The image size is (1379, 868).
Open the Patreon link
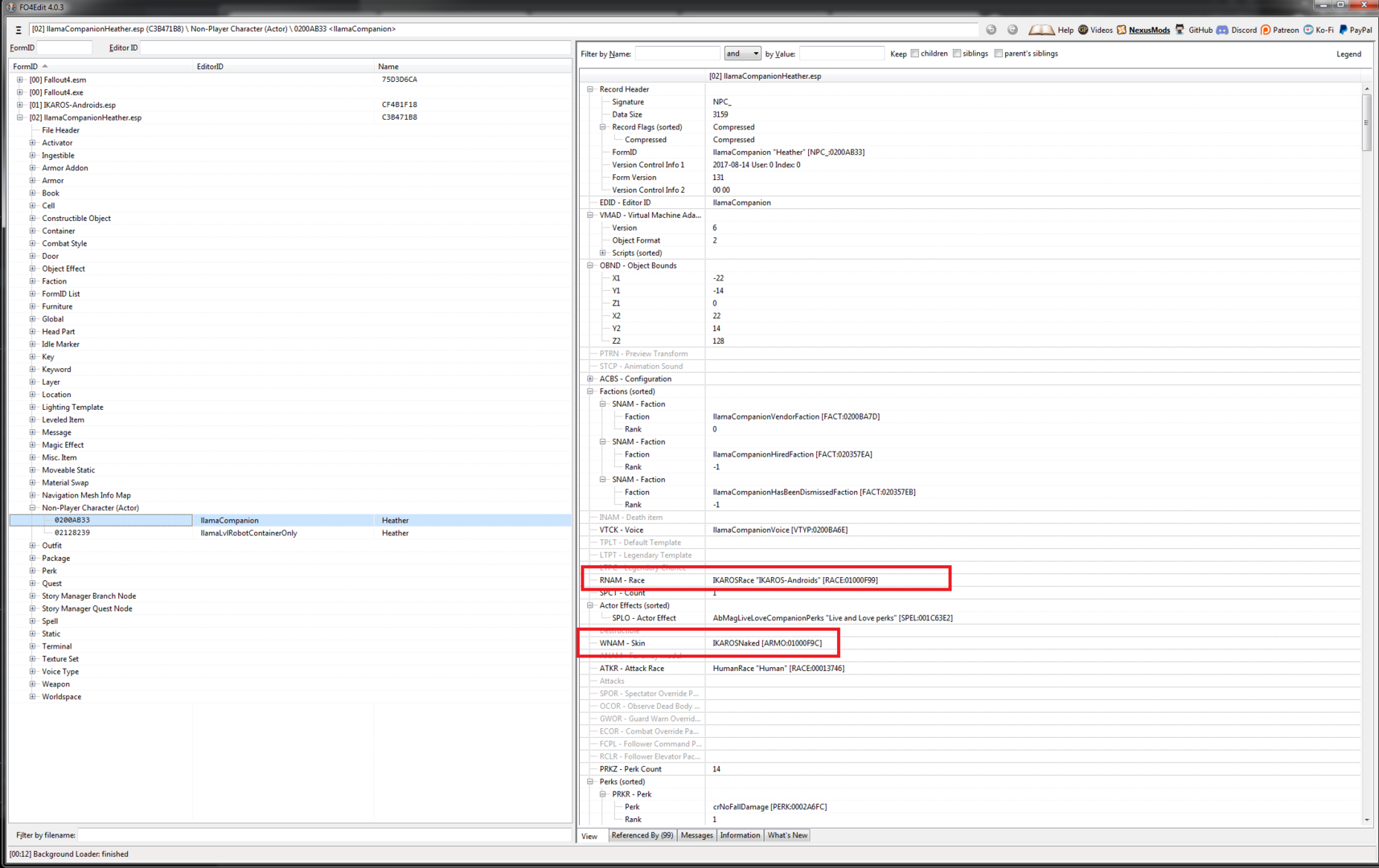[1286, 31]
